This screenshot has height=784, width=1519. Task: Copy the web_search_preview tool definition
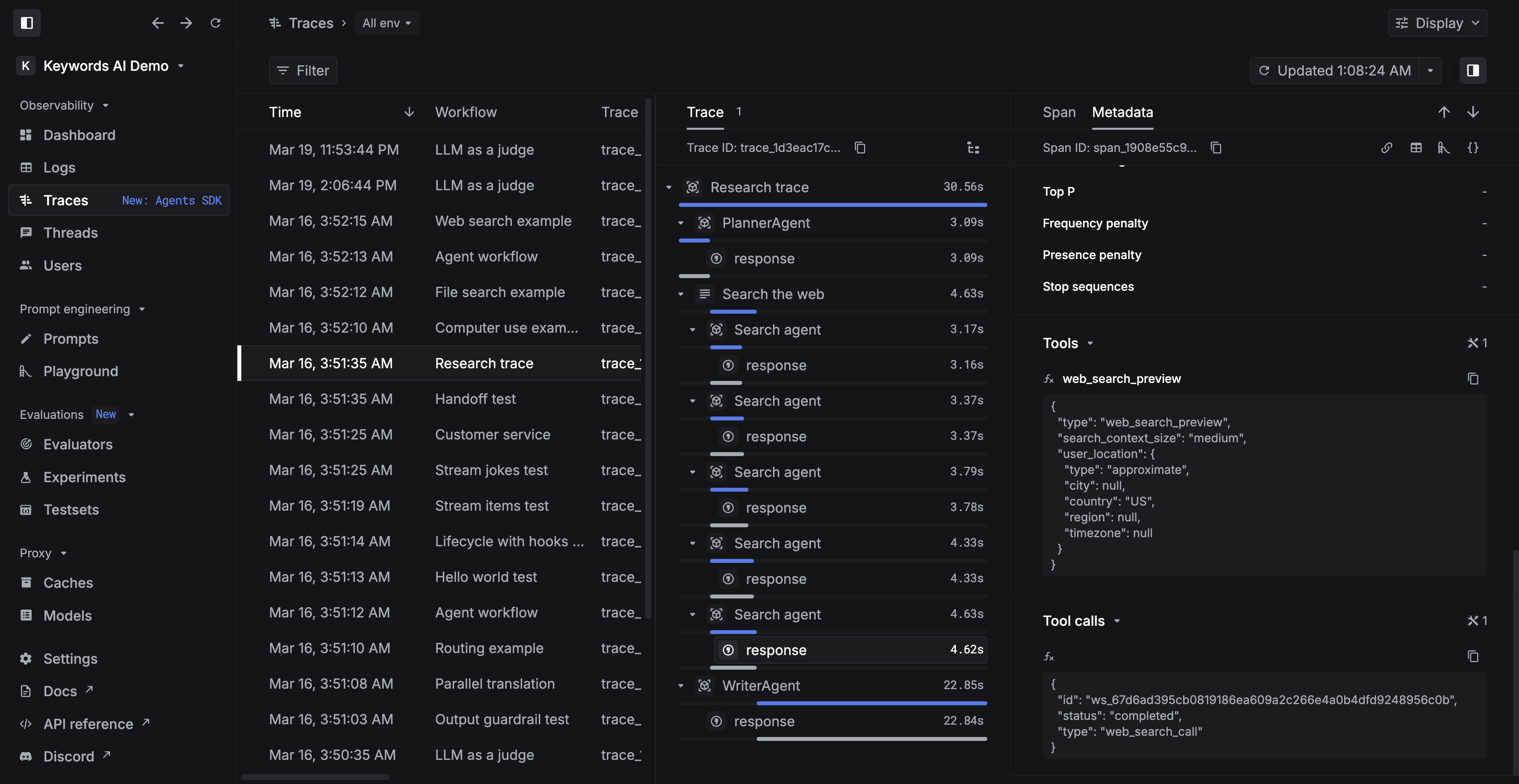pos(1473,379)
